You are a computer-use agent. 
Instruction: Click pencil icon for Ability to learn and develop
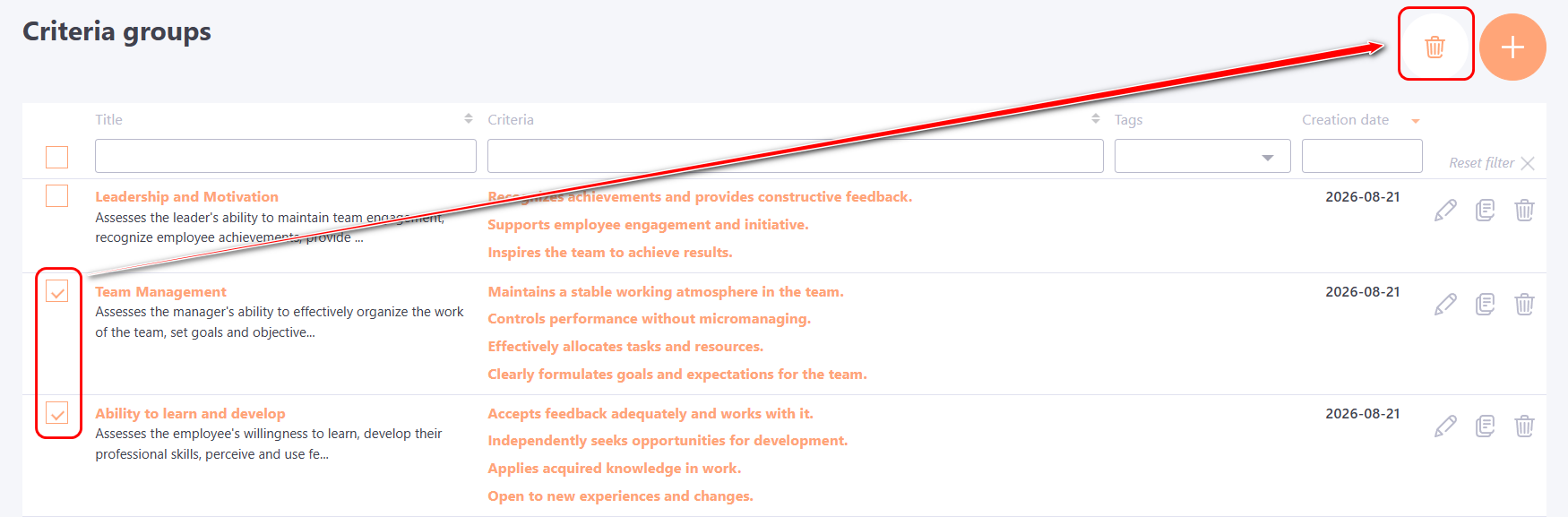coord(1445,426)
